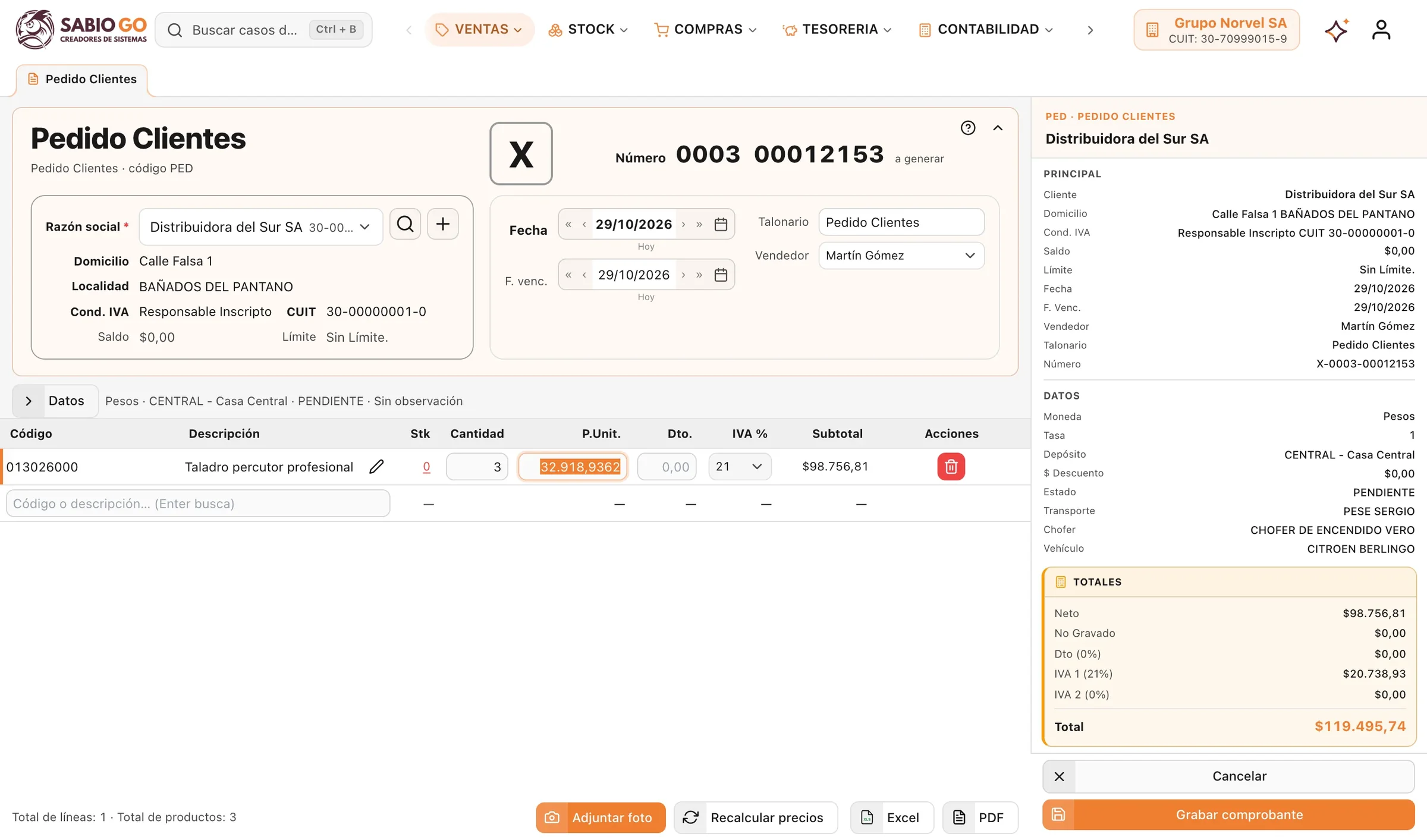Click Cancelar button

(1228, 776)
